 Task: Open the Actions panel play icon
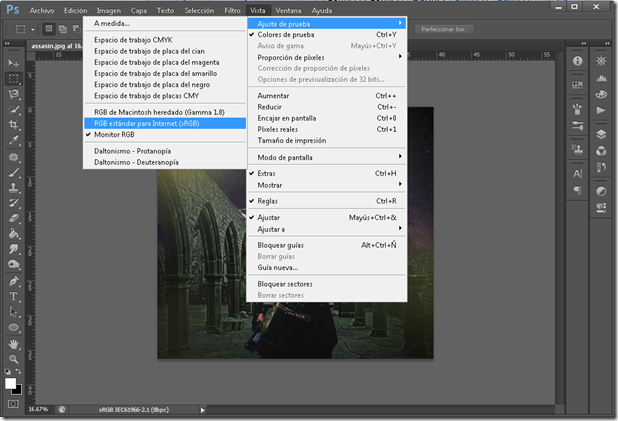(601, 110)
